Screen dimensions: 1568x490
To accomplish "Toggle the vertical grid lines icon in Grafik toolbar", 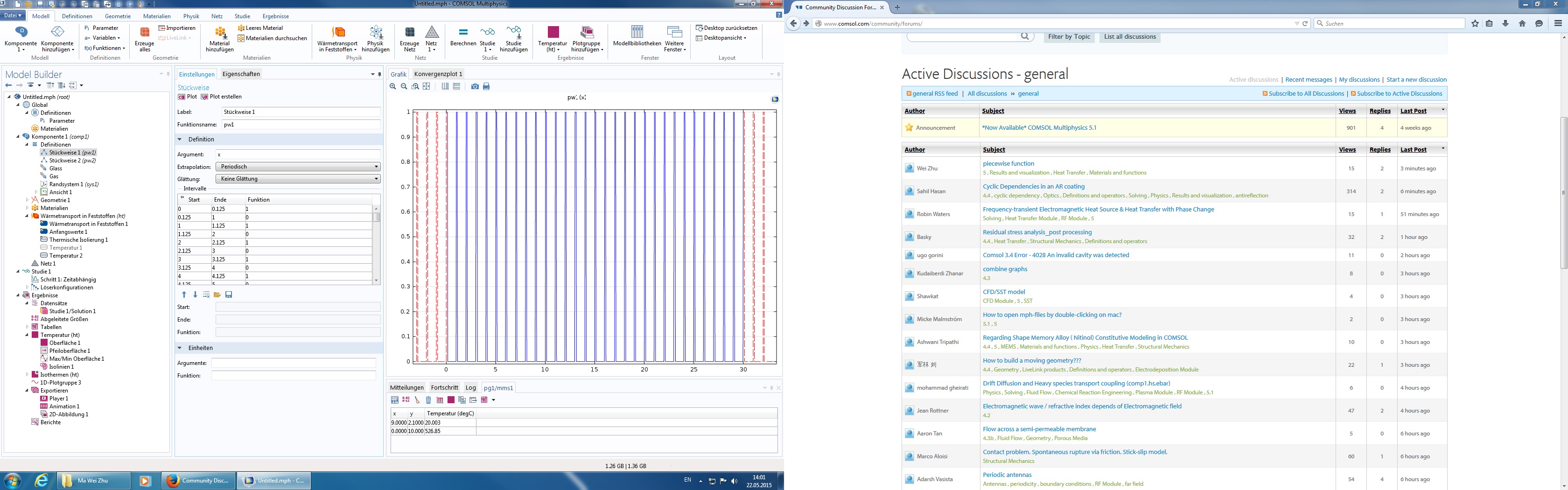I will (445, 86).
